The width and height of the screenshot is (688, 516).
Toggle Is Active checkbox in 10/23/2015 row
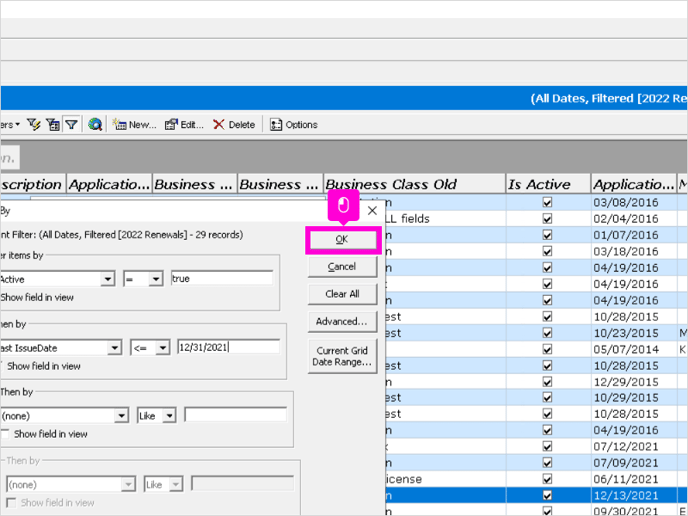point(547,333)
